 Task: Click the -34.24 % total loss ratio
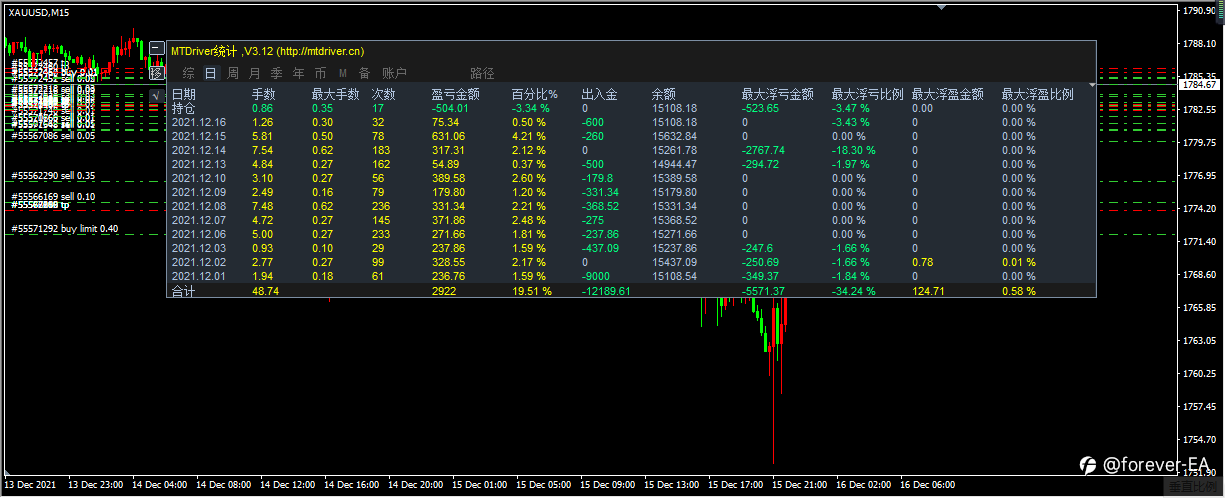(x=854, y=291)
